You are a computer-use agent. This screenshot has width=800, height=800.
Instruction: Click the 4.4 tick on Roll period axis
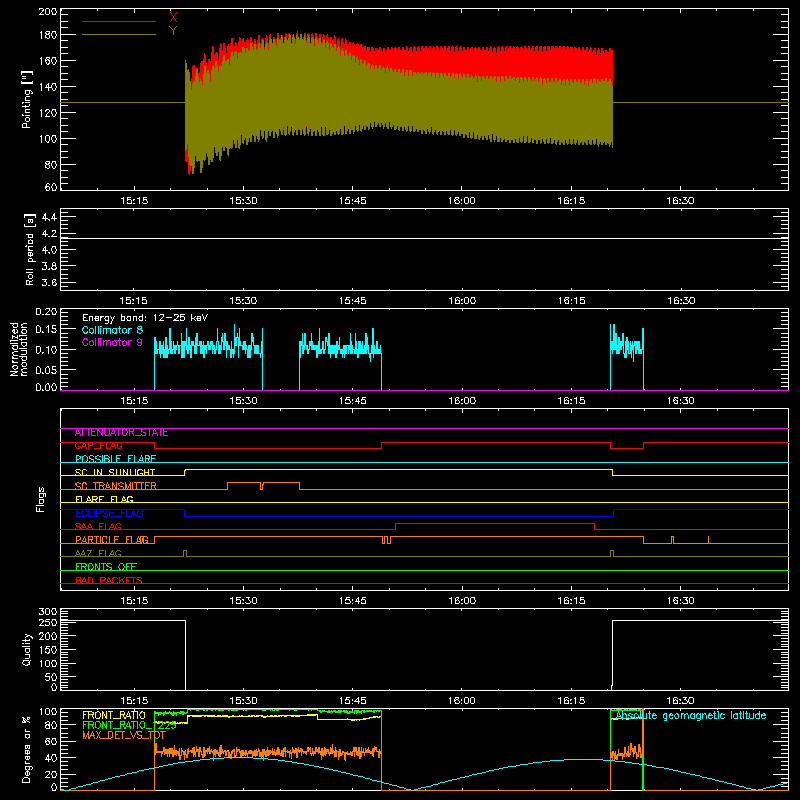pyautogui.click(x=49, y=218)
